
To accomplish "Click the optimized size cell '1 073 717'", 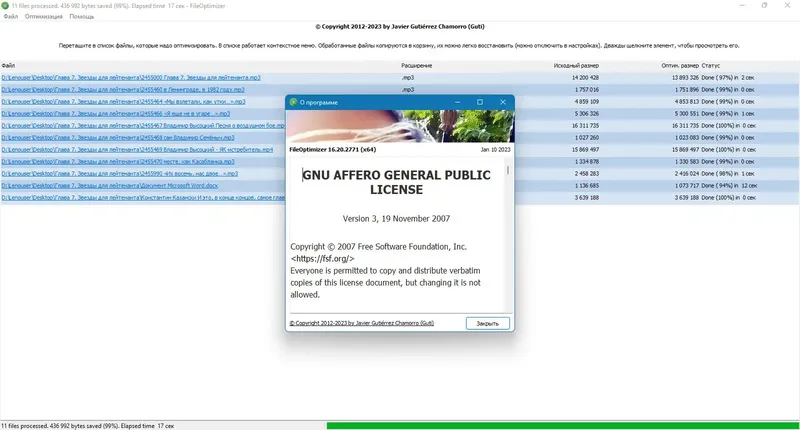I will pyautogui.click(x=687, y=185).
